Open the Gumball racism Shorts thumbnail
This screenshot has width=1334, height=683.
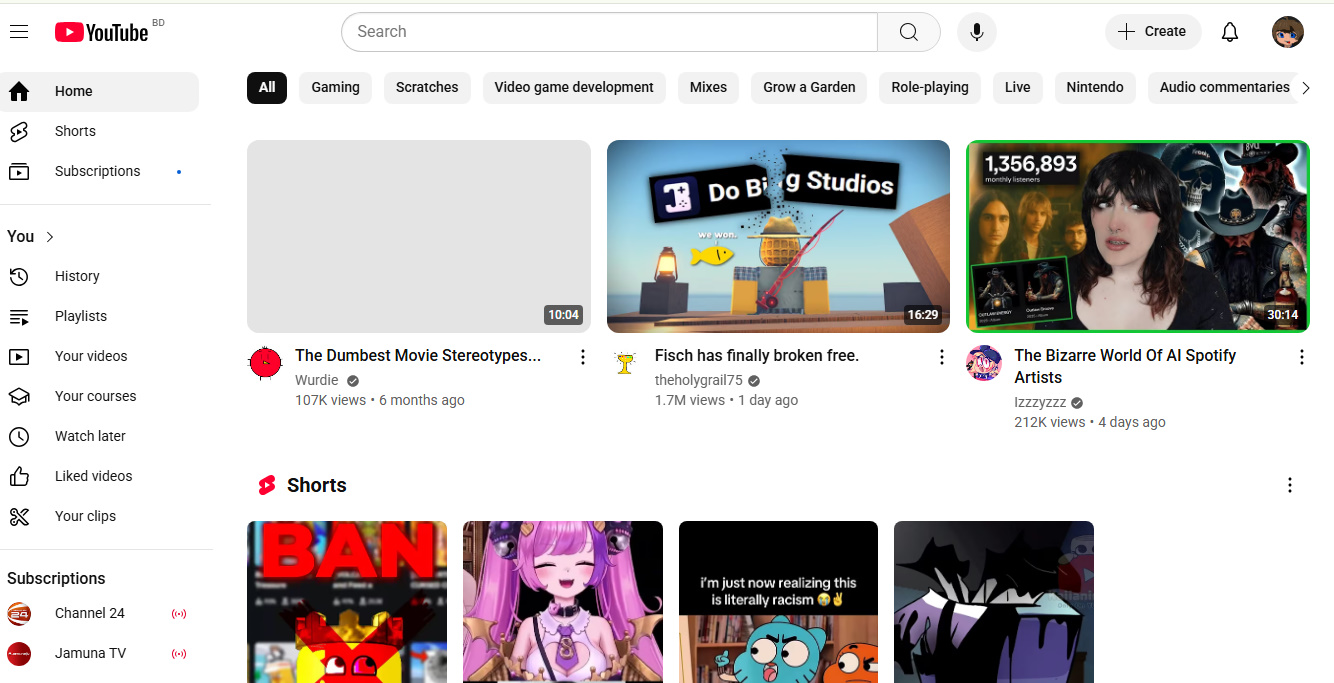[778, 601]
